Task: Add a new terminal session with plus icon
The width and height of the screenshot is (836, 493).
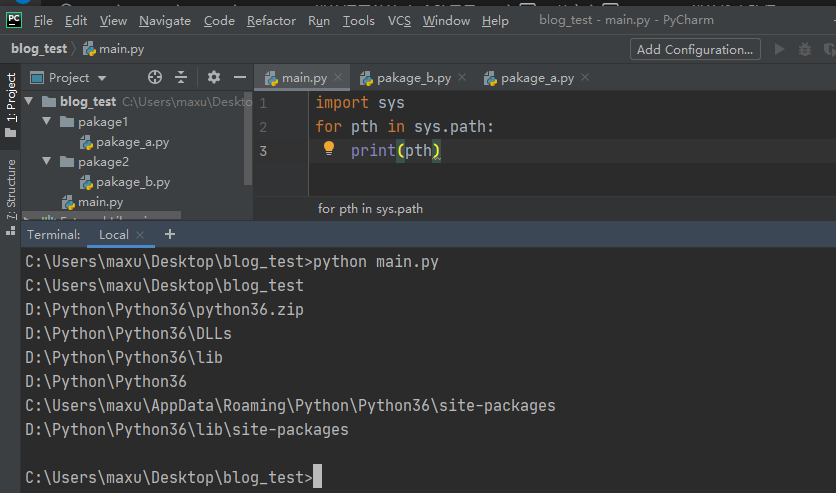Action: click(x=170, y=234)
